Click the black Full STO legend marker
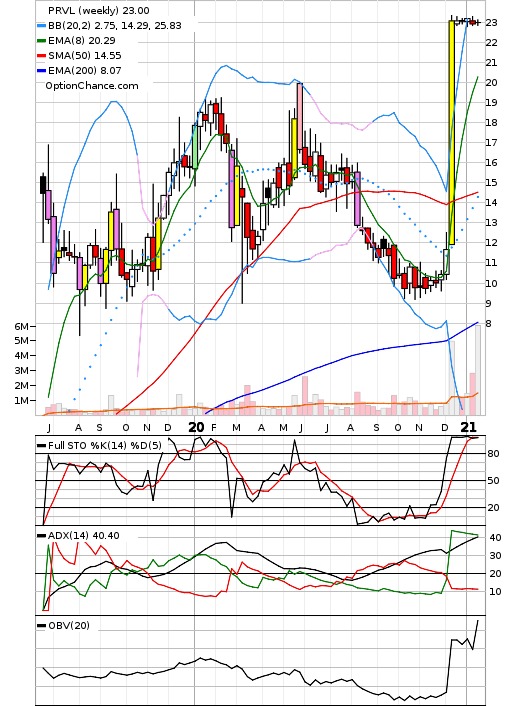 pyautogui.click(x=41, y=446)
